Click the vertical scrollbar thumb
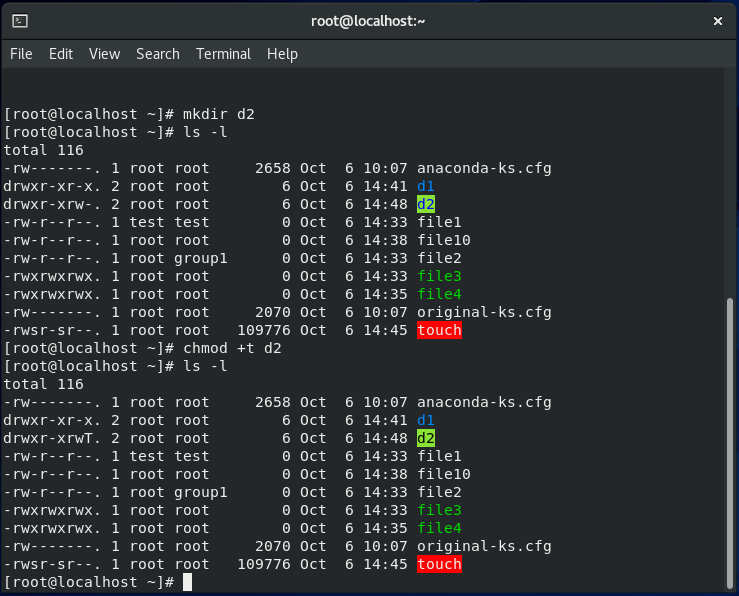739x596 pixels. (x=730, y=443)
